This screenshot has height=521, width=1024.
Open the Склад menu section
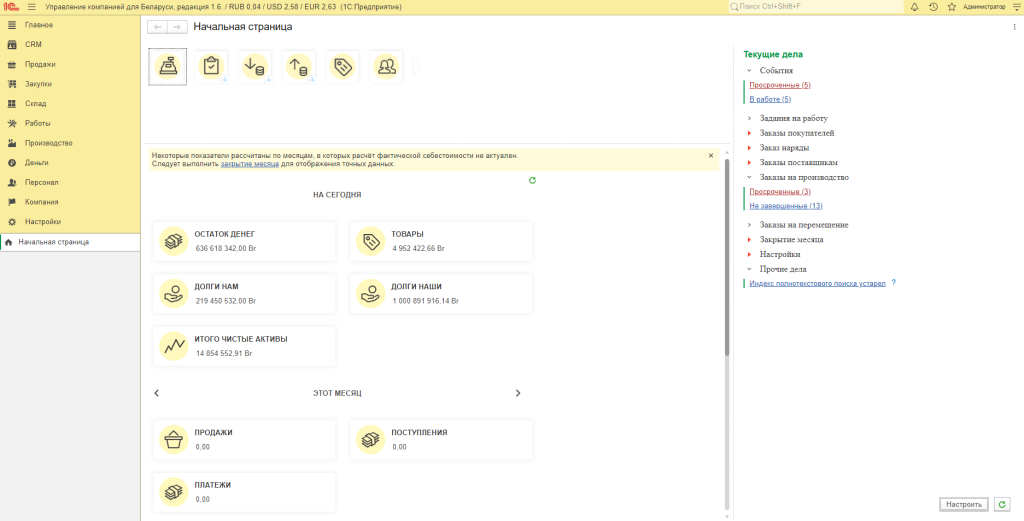tap(35, 103)
